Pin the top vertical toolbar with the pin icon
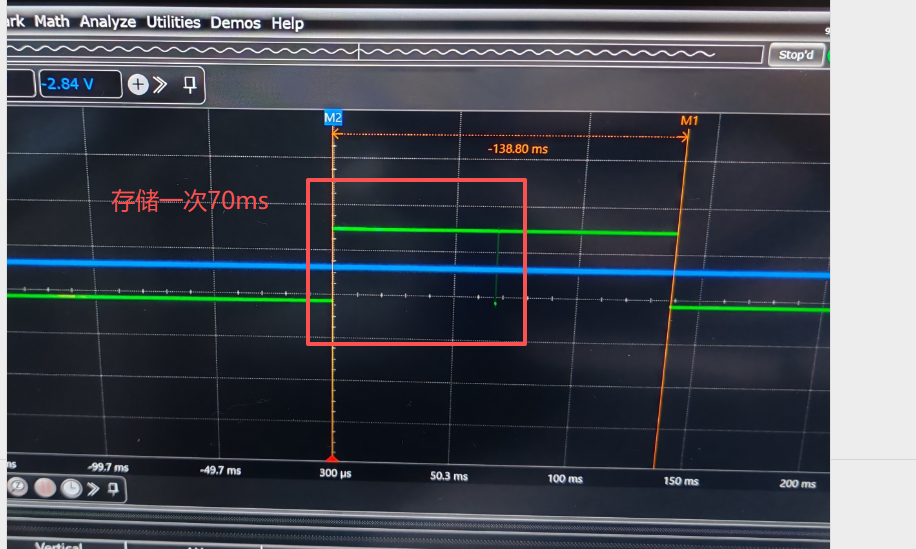916x549 pixels. [190, 85]
